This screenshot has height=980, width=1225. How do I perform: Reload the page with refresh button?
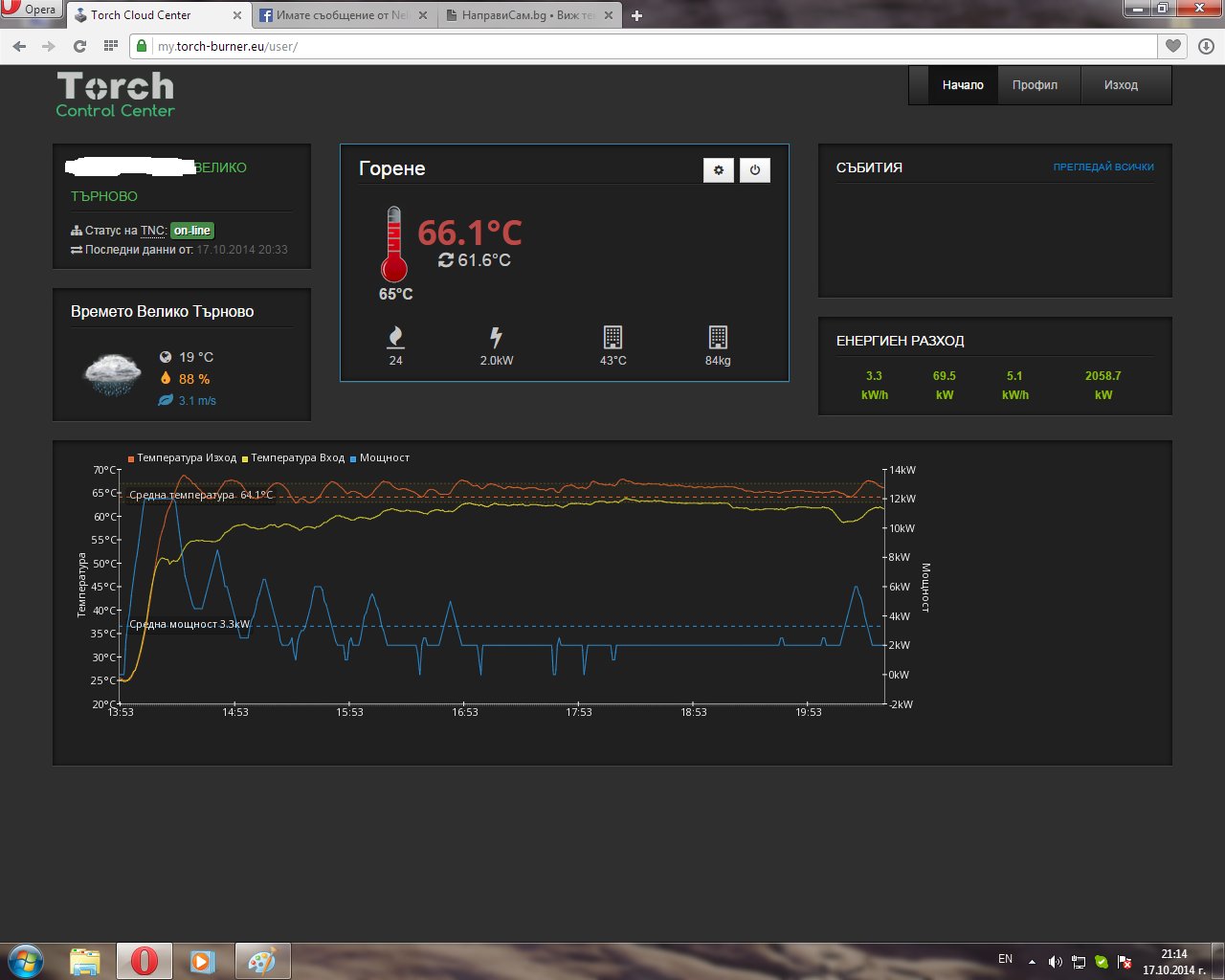[80, 46]
